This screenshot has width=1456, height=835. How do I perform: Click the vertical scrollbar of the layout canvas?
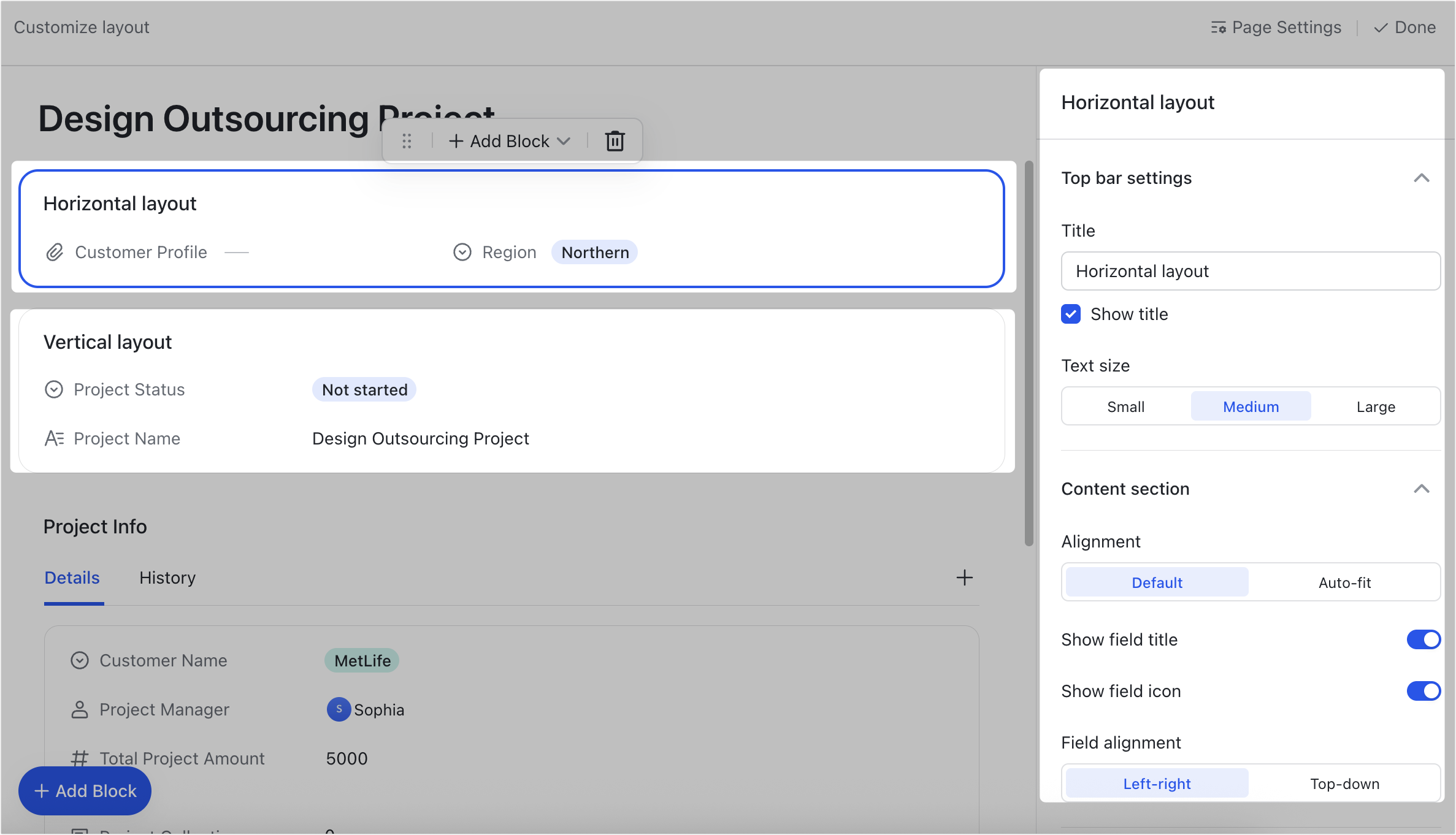click(x=1029, y=353)
